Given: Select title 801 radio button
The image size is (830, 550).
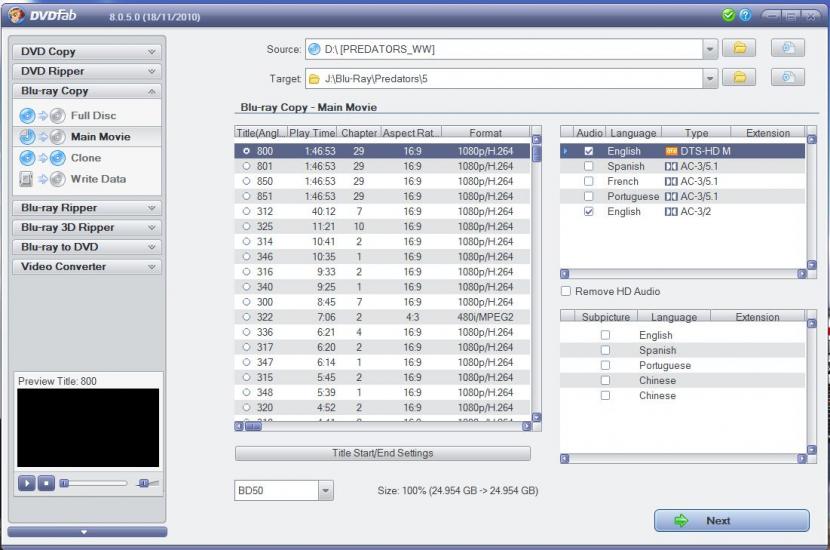Looking at the screenshot, I should coord(246,166).
